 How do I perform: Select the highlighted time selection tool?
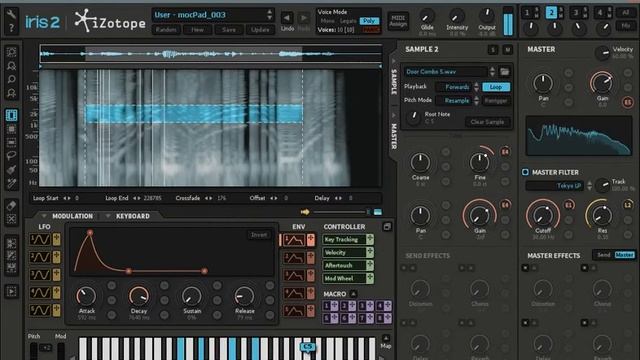(11, 115)
